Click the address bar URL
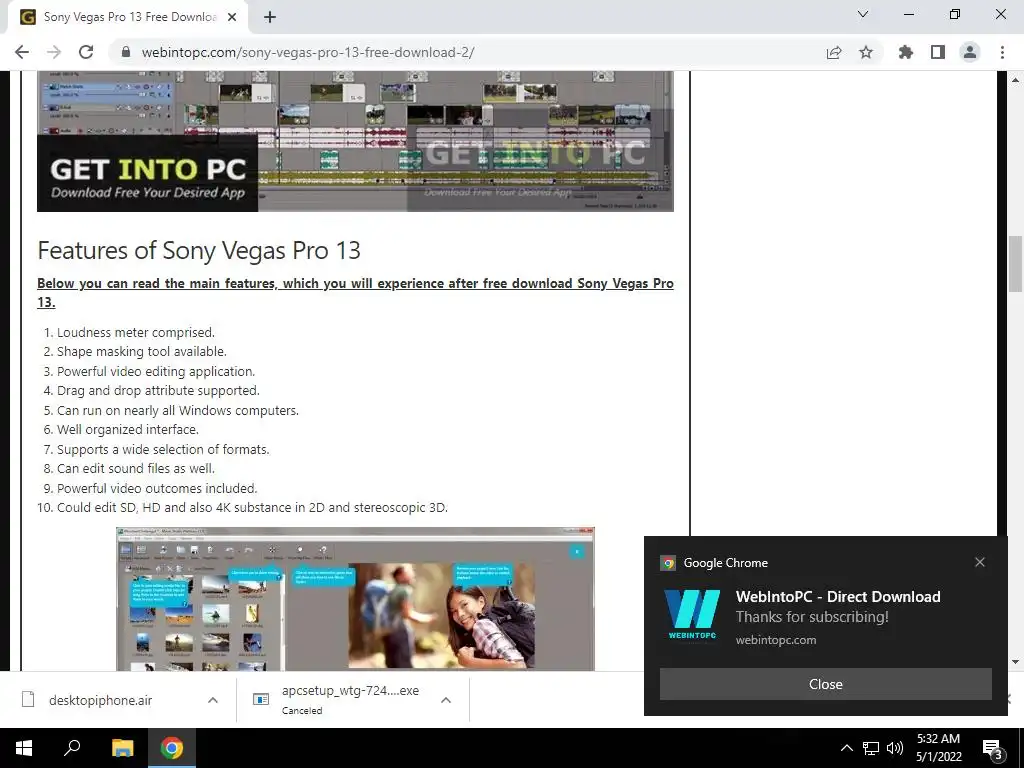1024x768 pixels. (308, 52)
